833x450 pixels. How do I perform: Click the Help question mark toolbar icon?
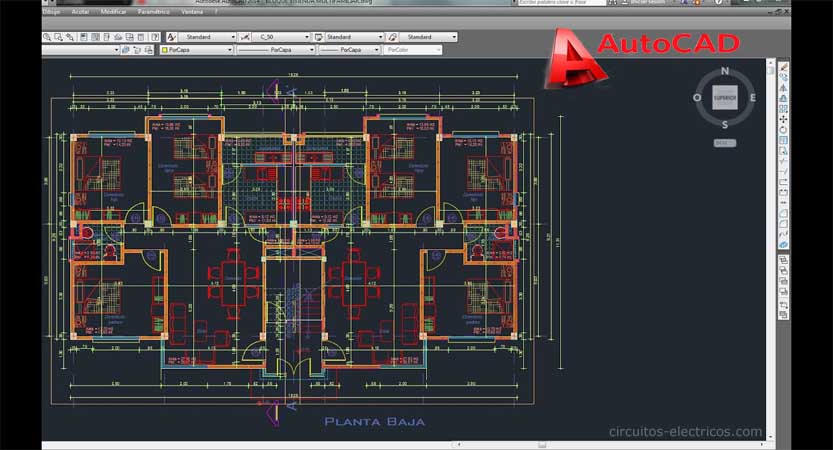click(x=155, y=37)
